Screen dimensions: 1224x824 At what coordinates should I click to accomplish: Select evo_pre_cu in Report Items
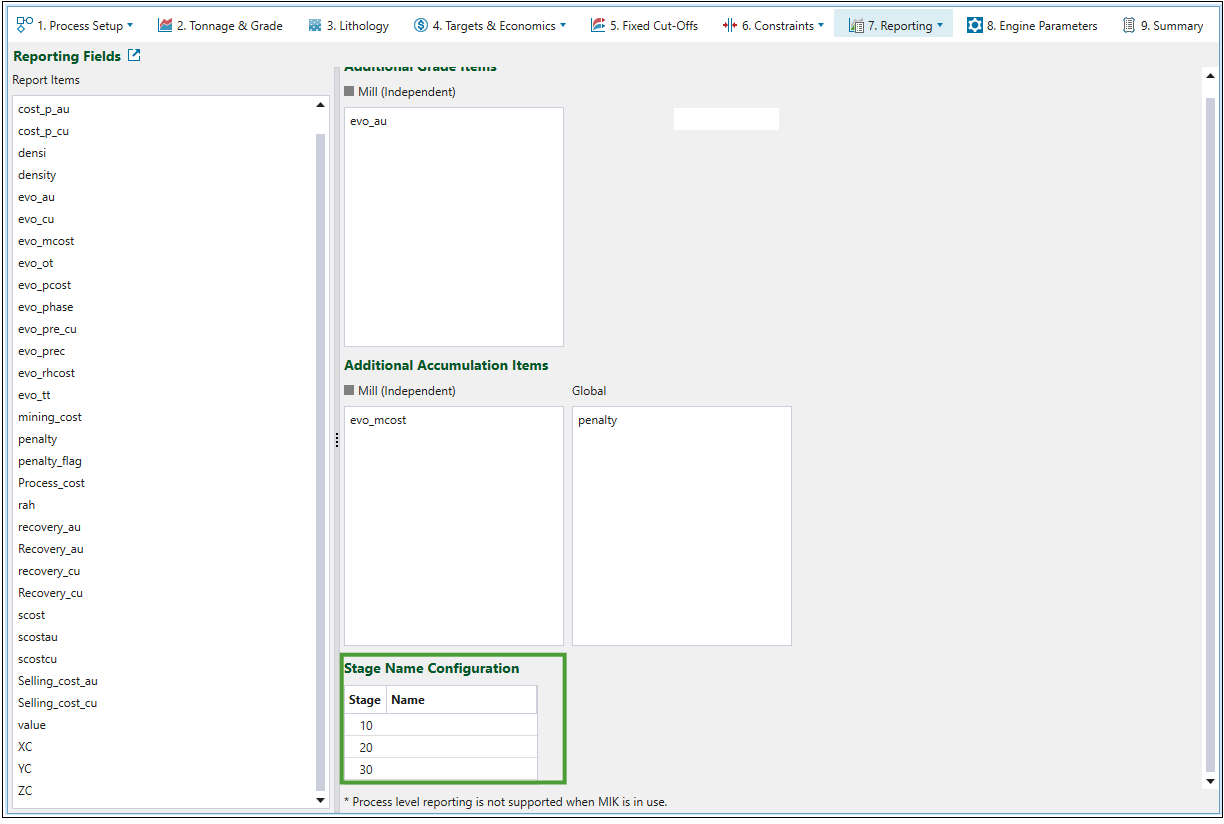click(47, 329)
